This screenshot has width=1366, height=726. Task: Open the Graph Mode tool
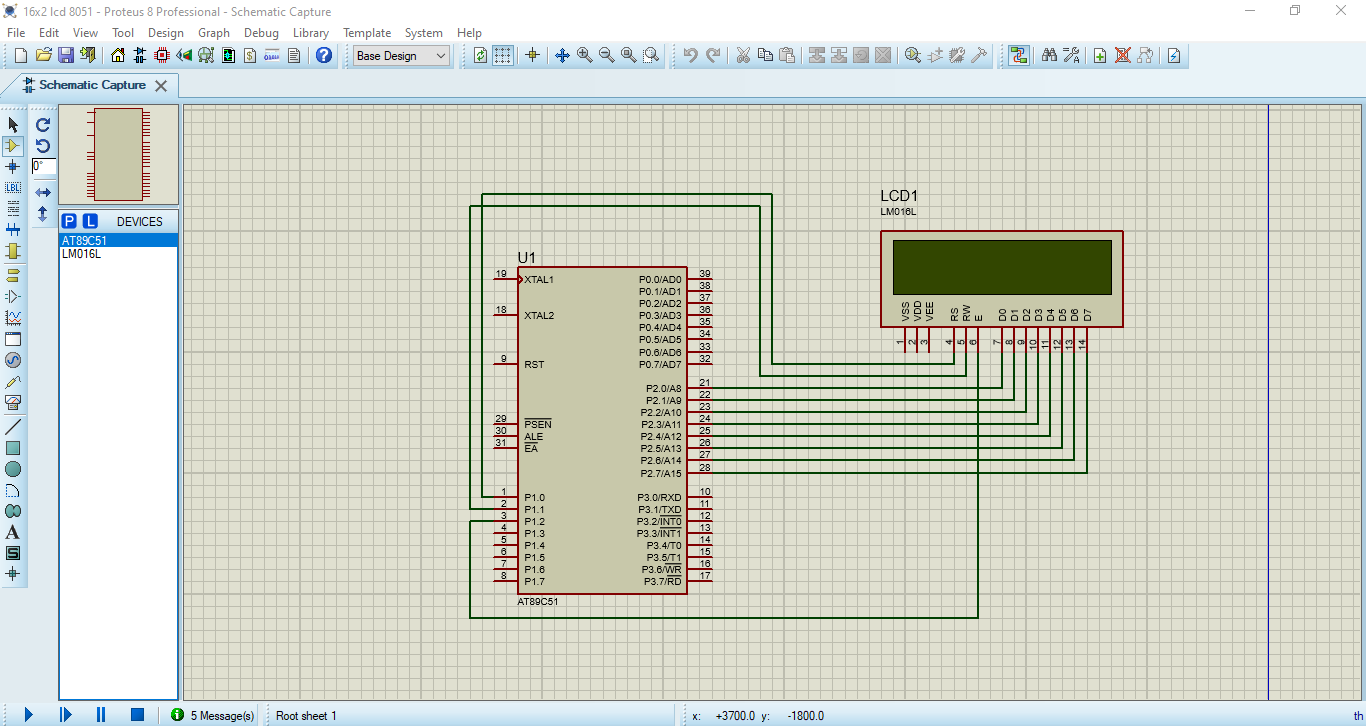coord(13,317)
